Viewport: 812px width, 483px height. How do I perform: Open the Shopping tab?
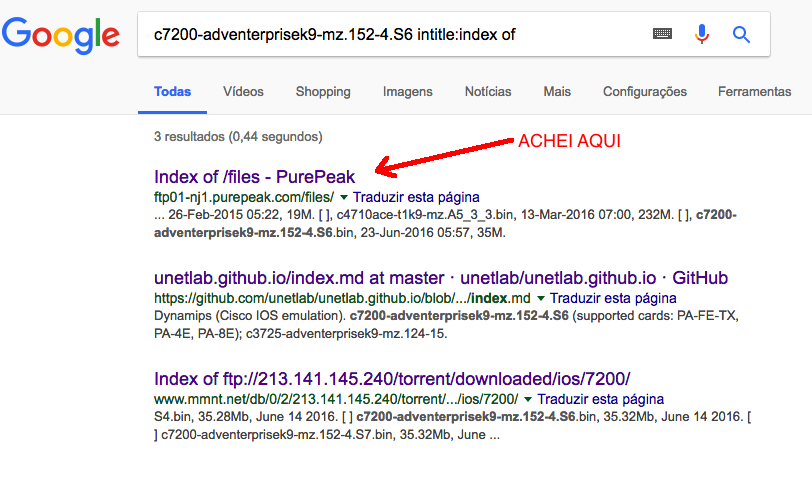point(323,92)
